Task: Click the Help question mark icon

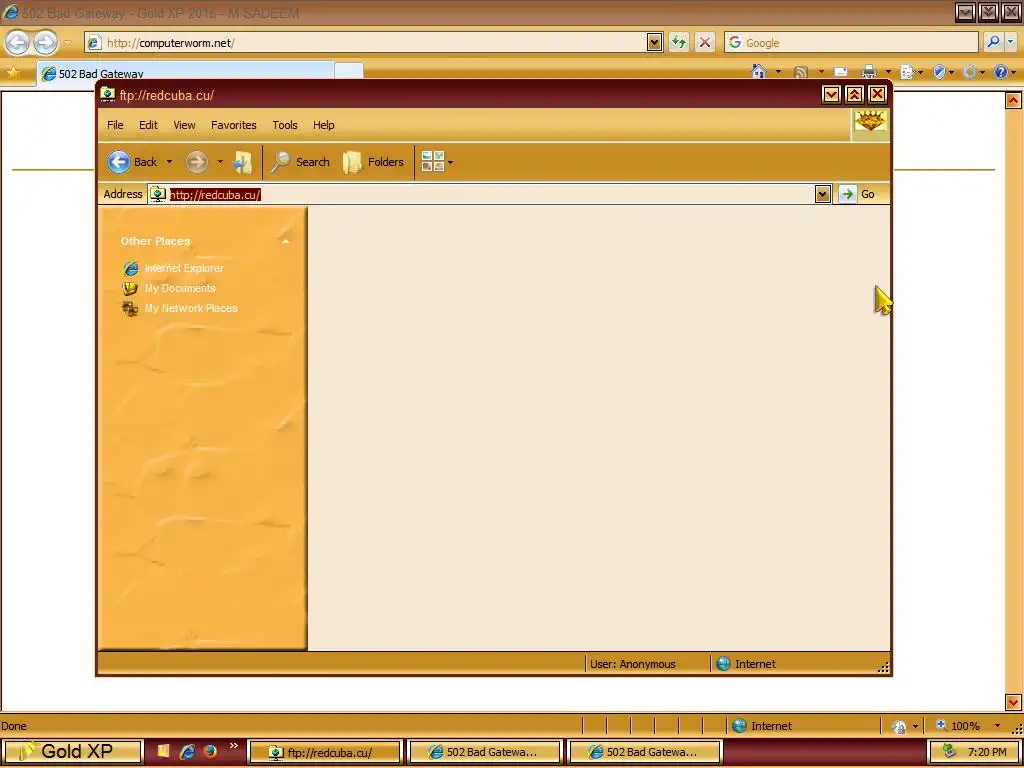Action: pos(1000,72)
